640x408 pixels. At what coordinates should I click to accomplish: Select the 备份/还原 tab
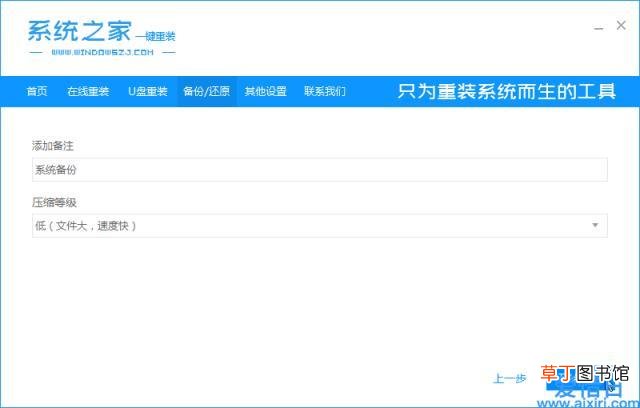[x=207, y=91]
